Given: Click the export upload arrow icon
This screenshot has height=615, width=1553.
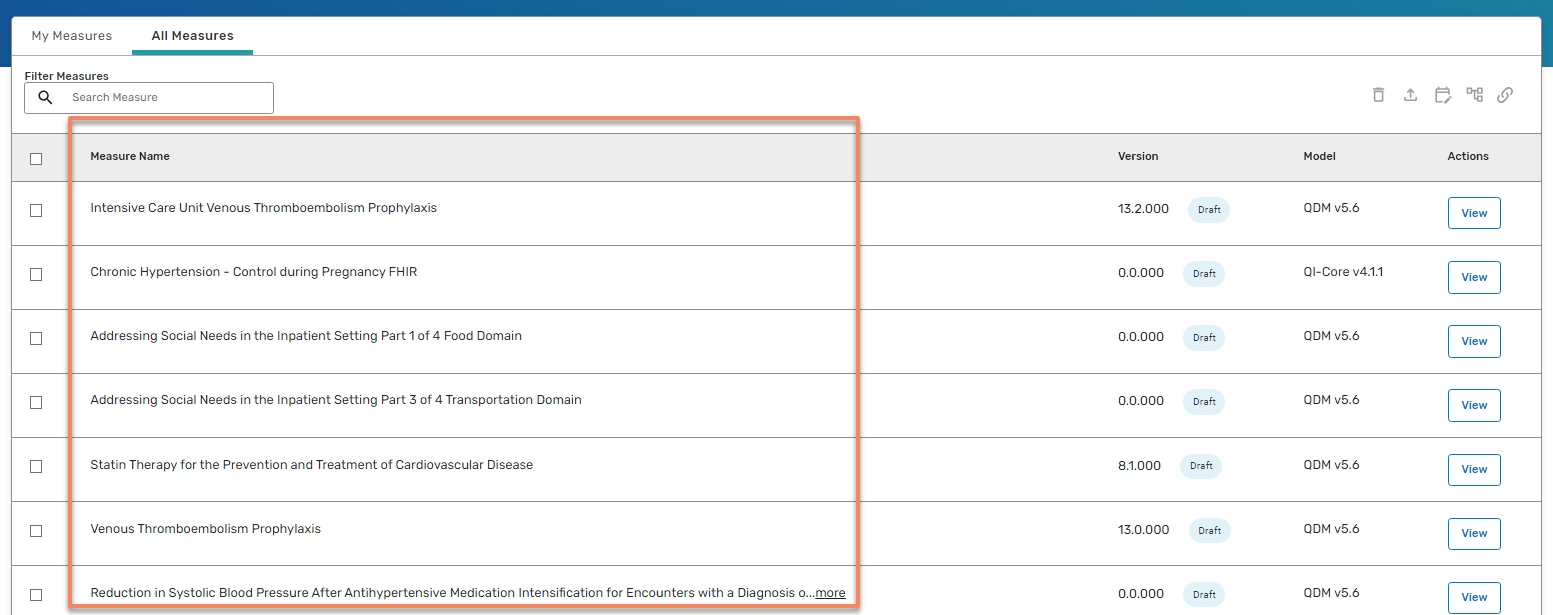Looking at the screenshot, I should pyautogui.click(x=1410, y=95).
